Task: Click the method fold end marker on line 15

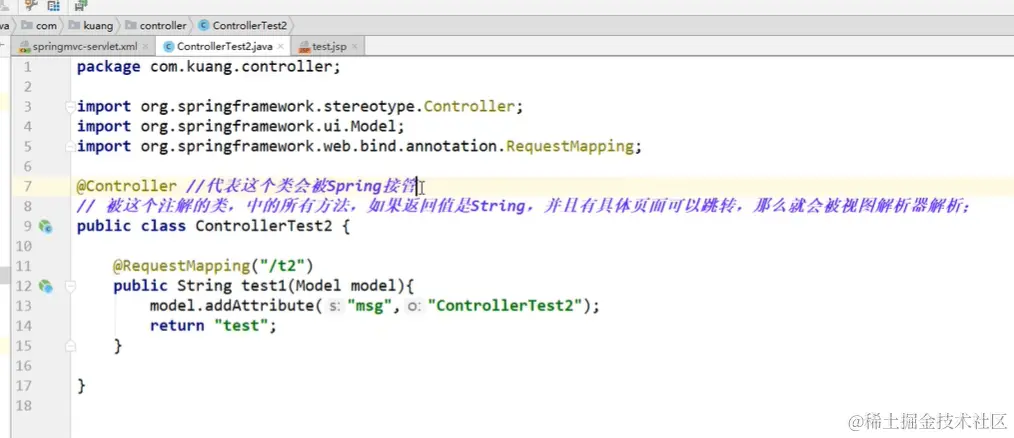Action: [x=70, y=347]
